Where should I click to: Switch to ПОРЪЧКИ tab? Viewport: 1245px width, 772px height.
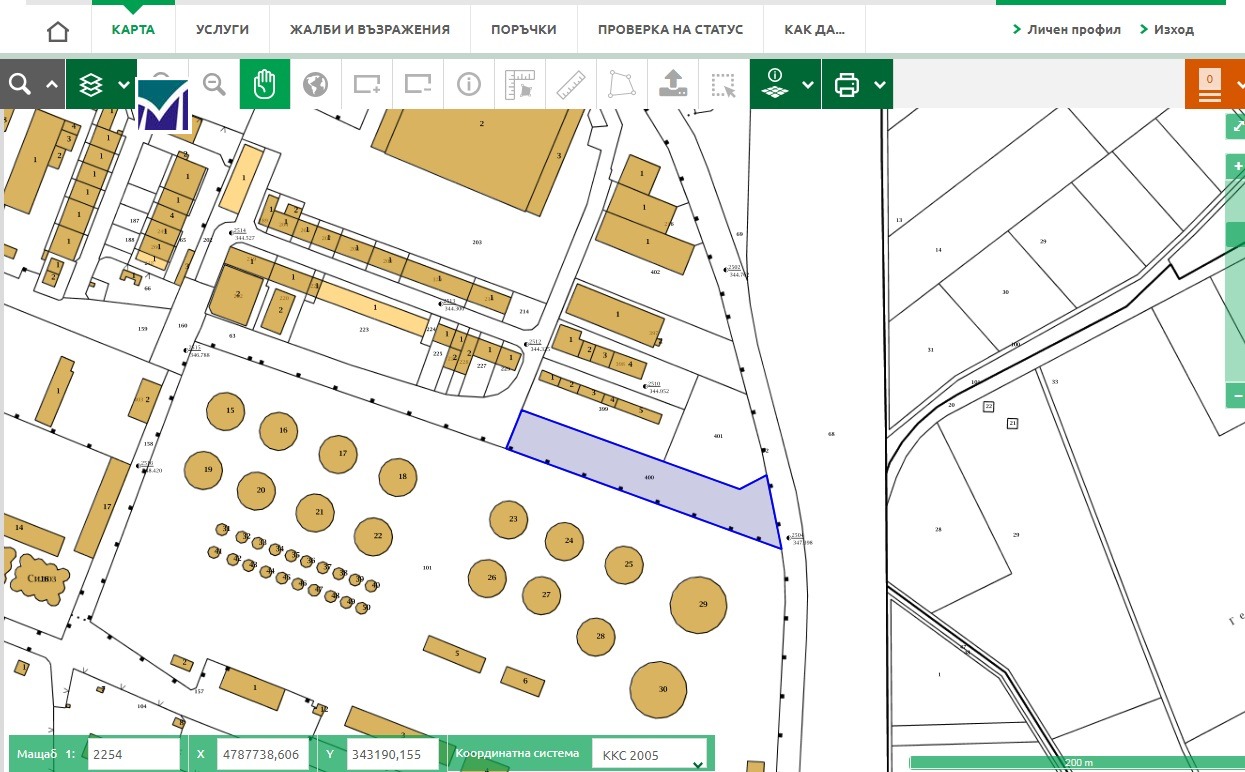click(x=523, y=30)
